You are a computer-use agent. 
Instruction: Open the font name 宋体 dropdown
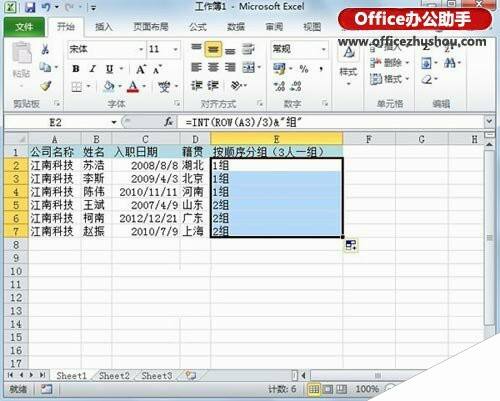coord(141,49)
